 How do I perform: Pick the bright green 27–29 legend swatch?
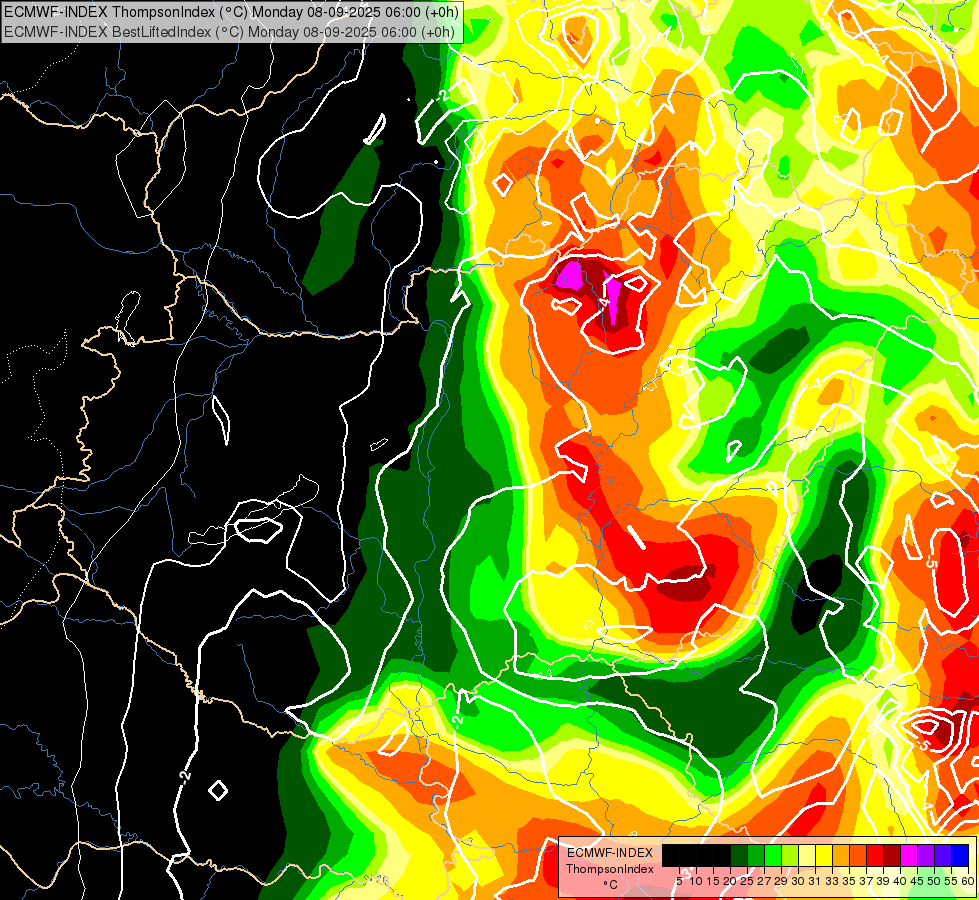(x=773, y=855)
